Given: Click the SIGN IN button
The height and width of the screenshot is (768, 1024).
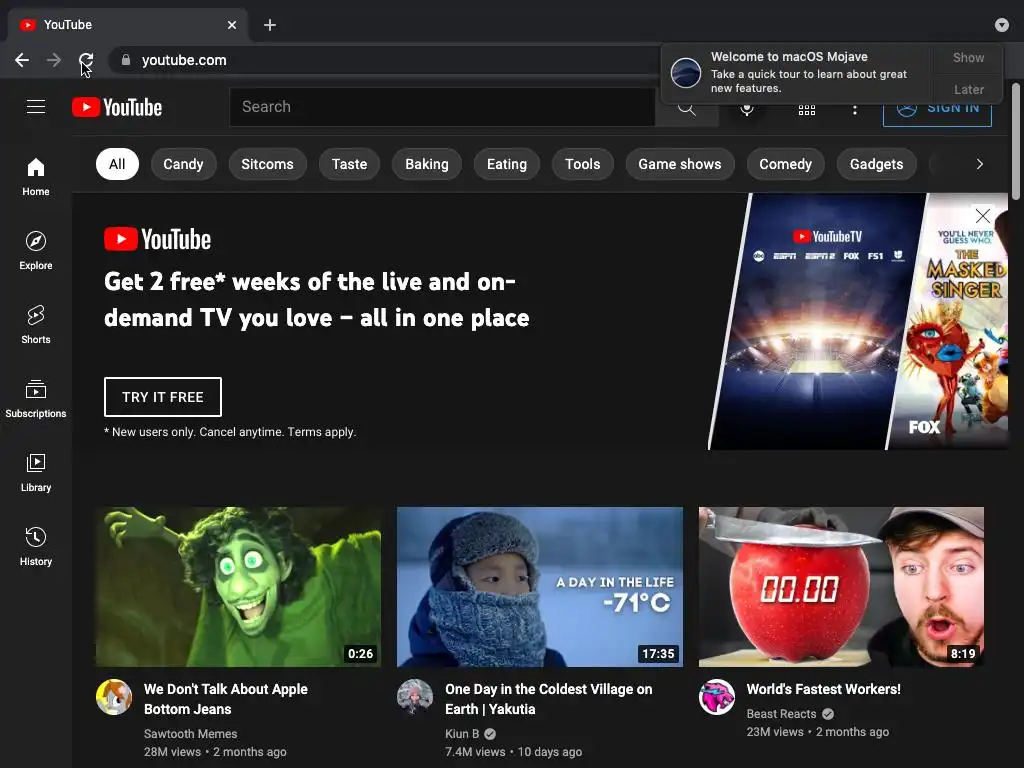Looking at the screenshot, I should (x=937, y=110).
